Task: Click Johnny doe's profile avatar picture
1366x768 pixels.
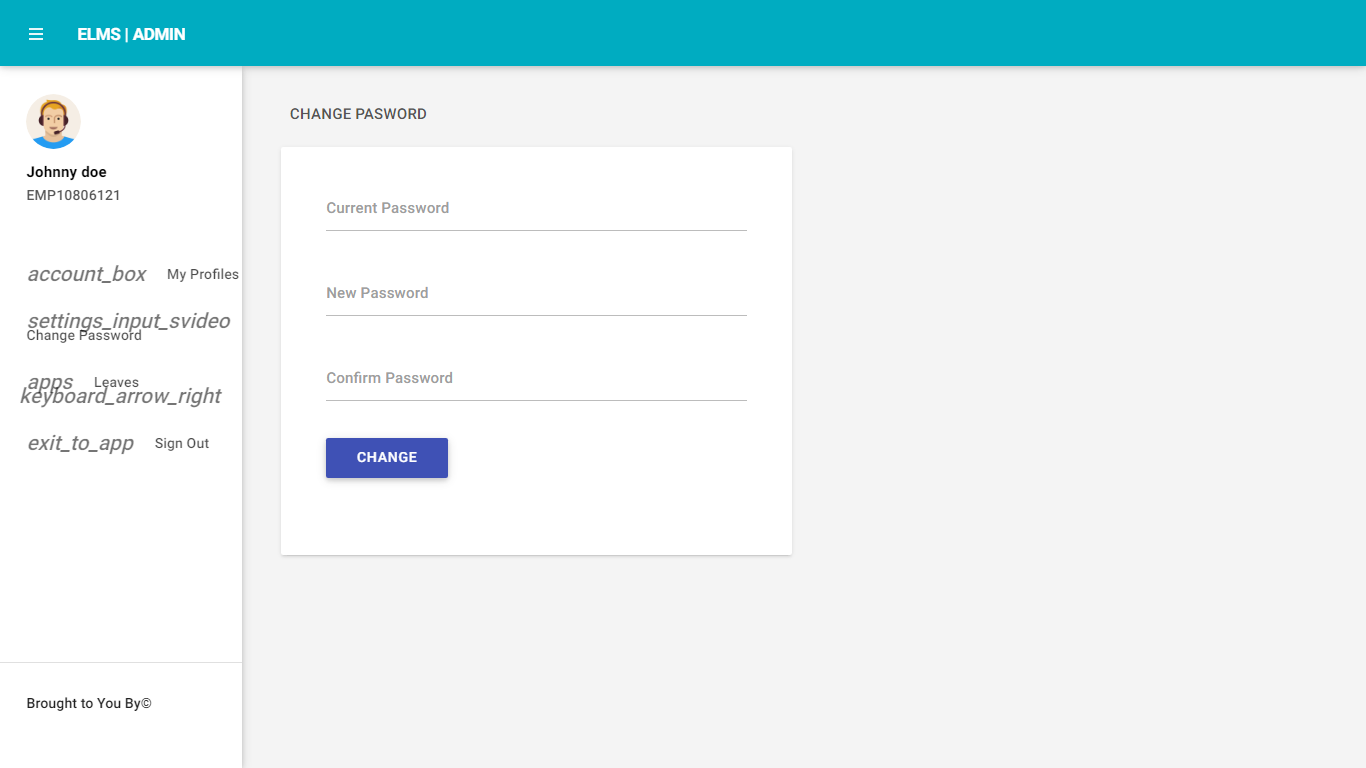Action: 53,121
